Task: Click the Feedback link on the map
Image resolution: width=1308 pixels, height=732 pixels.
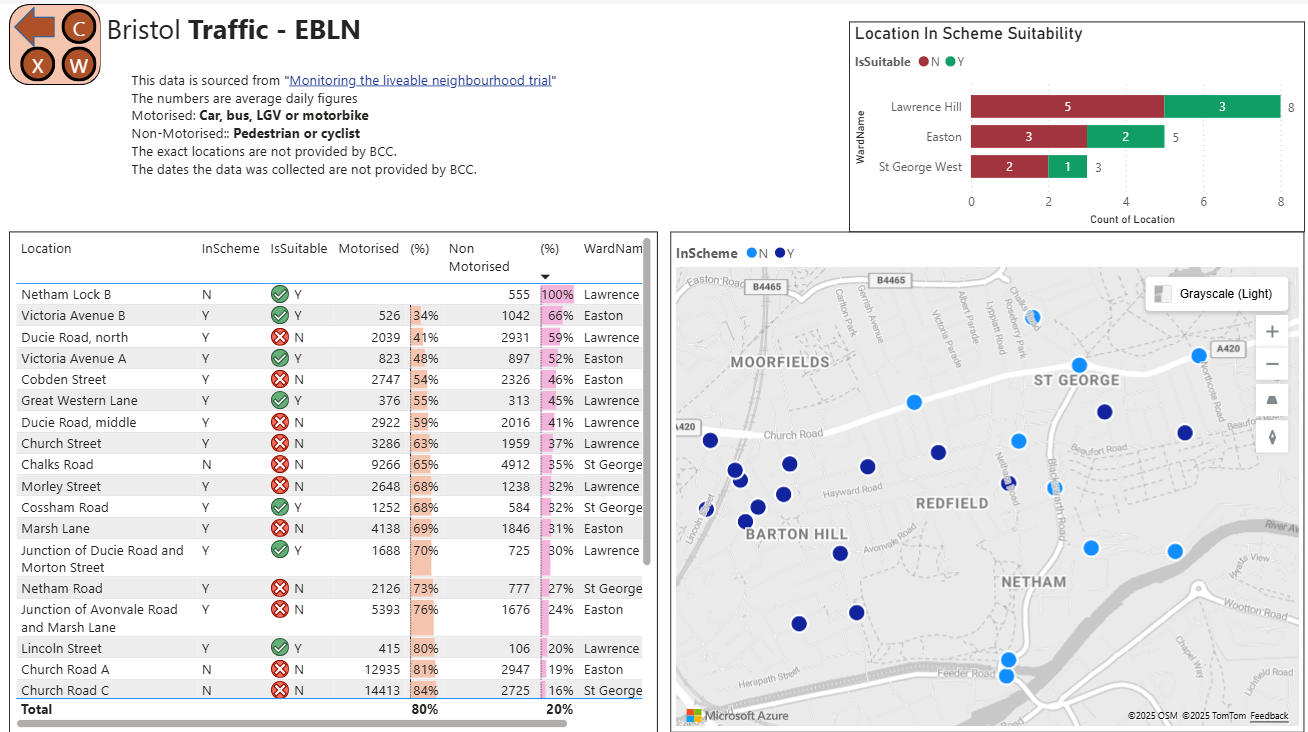Action: point(1269,716)
